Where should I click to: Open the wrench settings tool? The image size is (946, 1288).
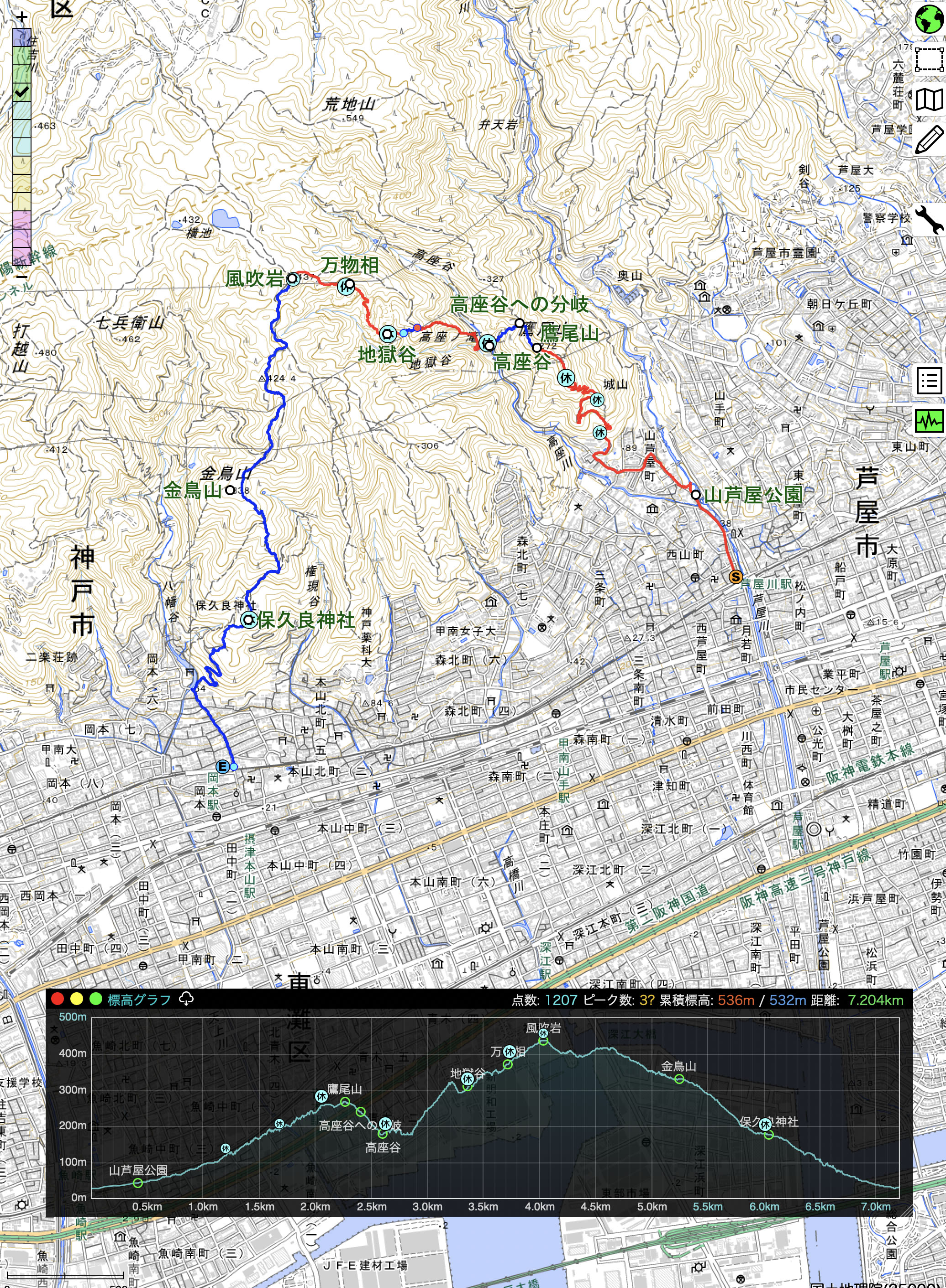(929, 220)
